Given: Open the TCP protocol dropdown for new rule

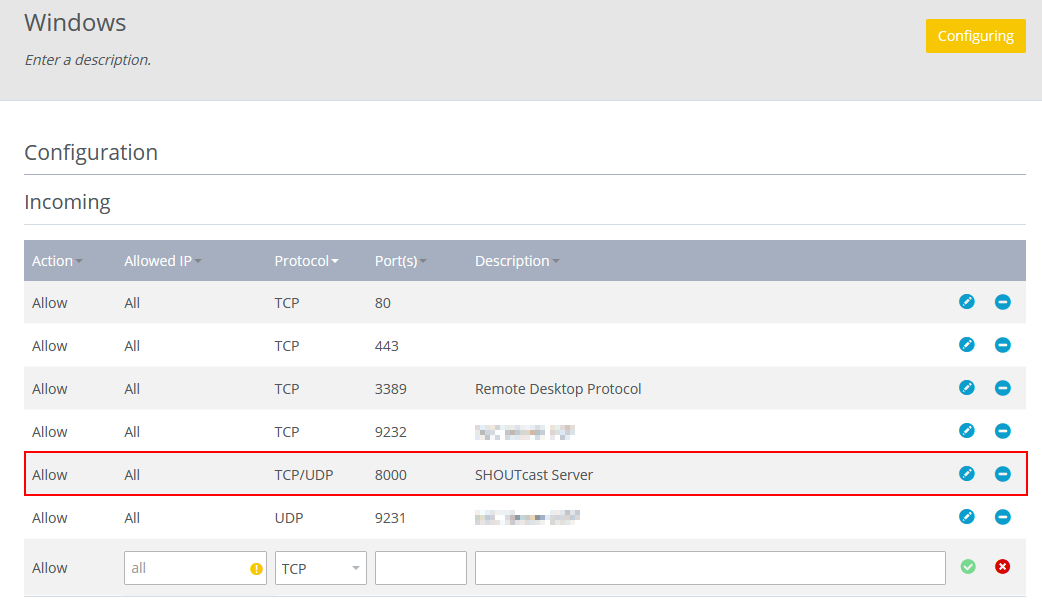Looking at the screenshot, I should [x=321, y=568].
